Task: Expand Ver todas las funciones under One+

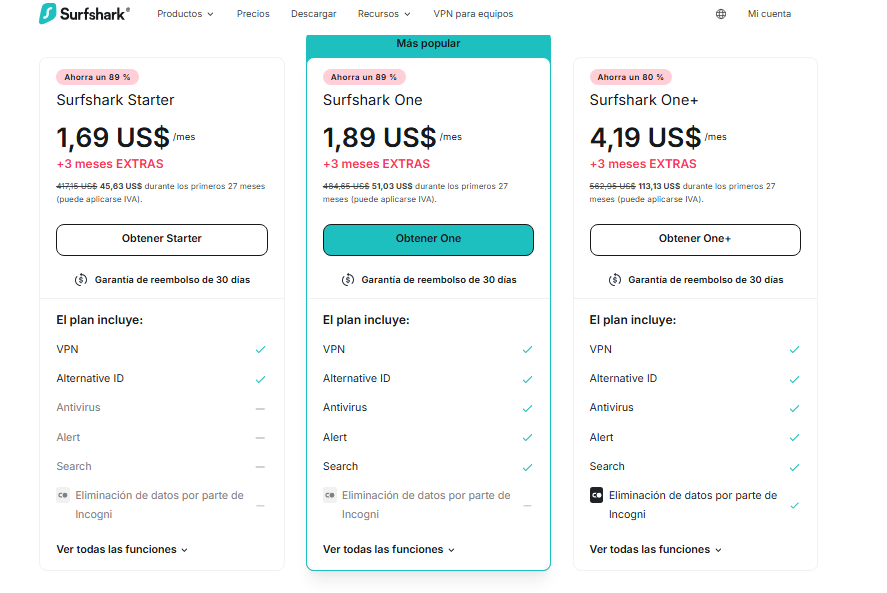Action: pyautogui.click(x=655, y=549)
